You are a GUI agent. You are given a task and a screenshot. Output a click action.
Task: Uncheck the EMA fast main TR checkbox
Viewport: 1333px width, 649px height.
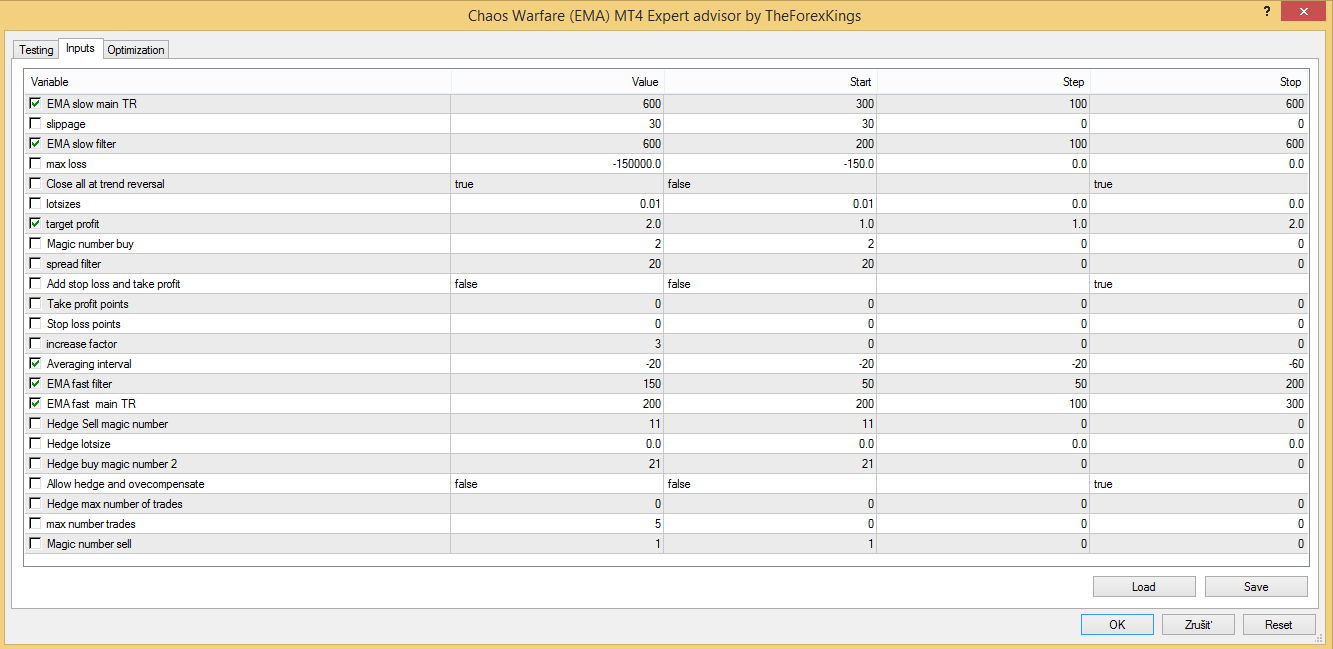36,404
